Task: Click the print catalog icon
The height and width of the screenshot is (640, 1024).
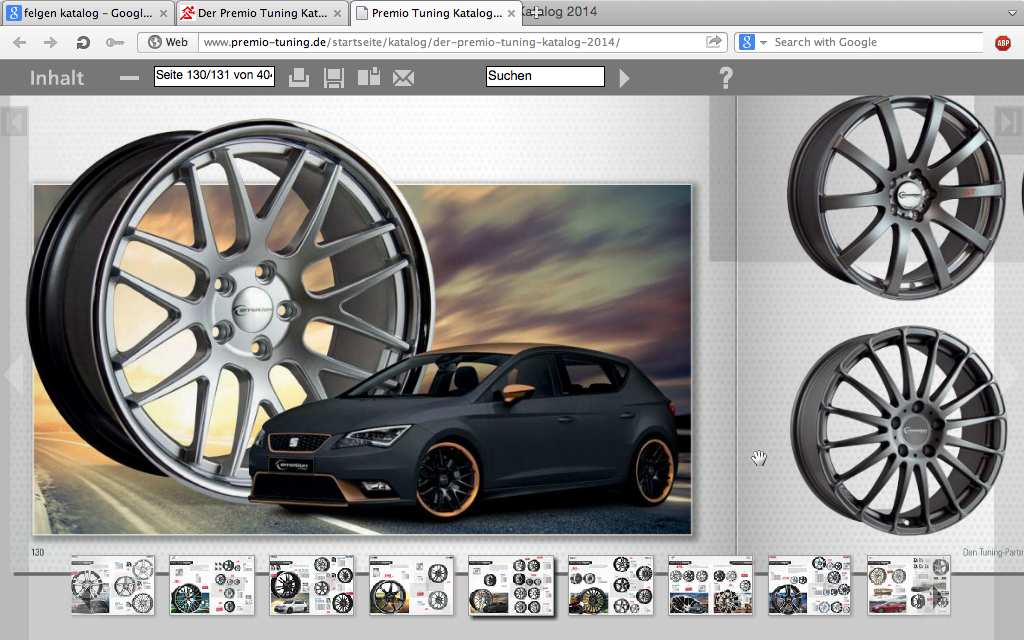Action: [x=299, y=77]
